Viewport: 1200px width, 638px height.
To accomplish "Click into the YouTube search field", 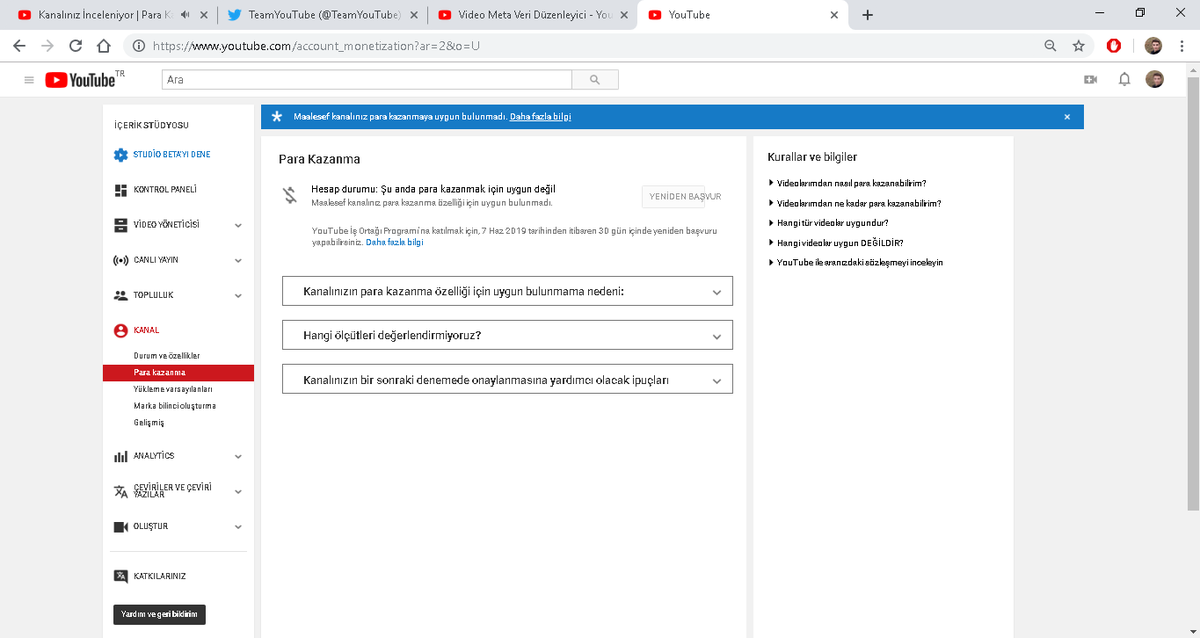I will tap(366, 79).
